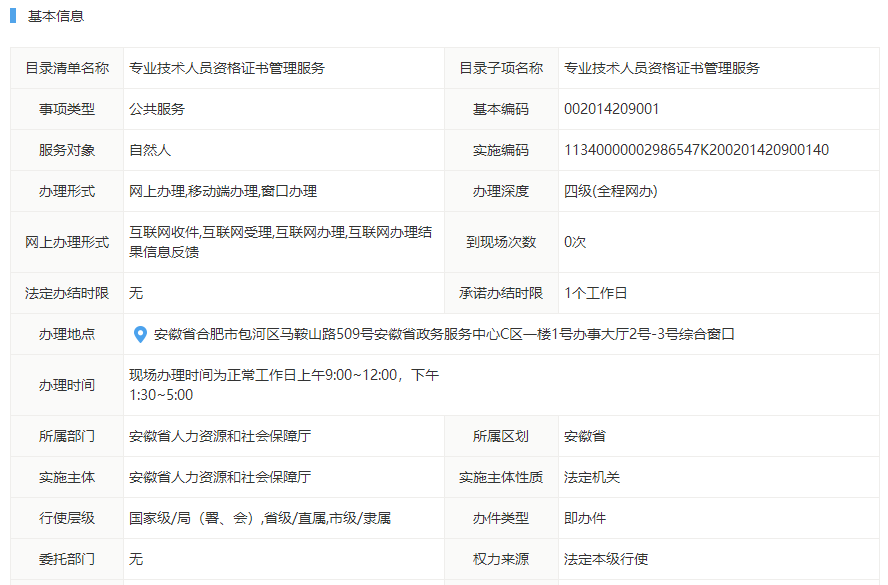
Task: Click the 四级(全程网办) handling depth value
Action: tap(610, 191)
